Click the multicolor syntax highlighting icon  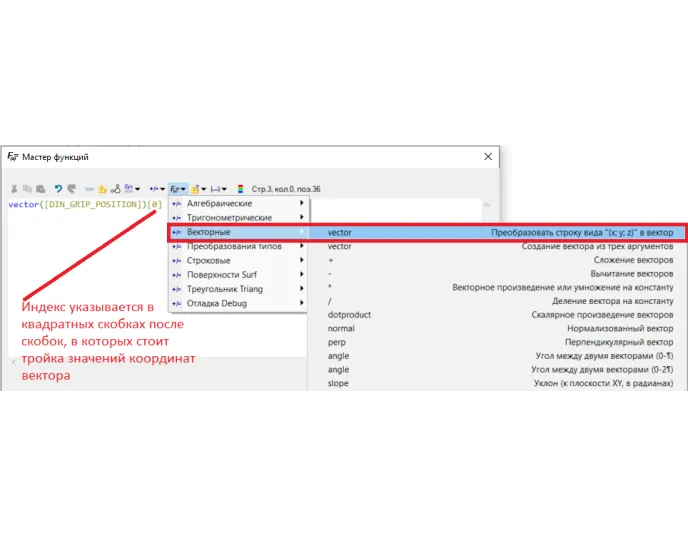[240, 189]
